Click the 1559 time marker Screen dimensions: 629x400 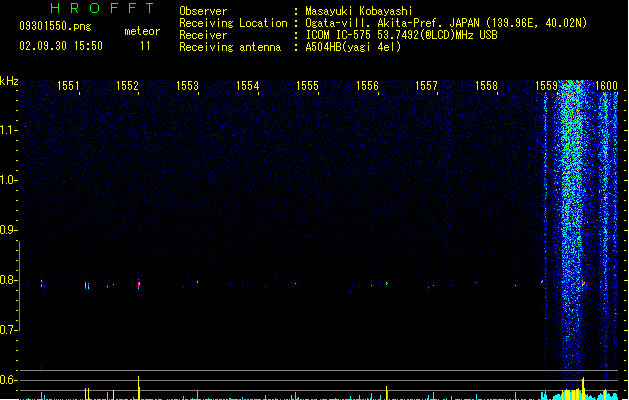click(x=546, y=86)
